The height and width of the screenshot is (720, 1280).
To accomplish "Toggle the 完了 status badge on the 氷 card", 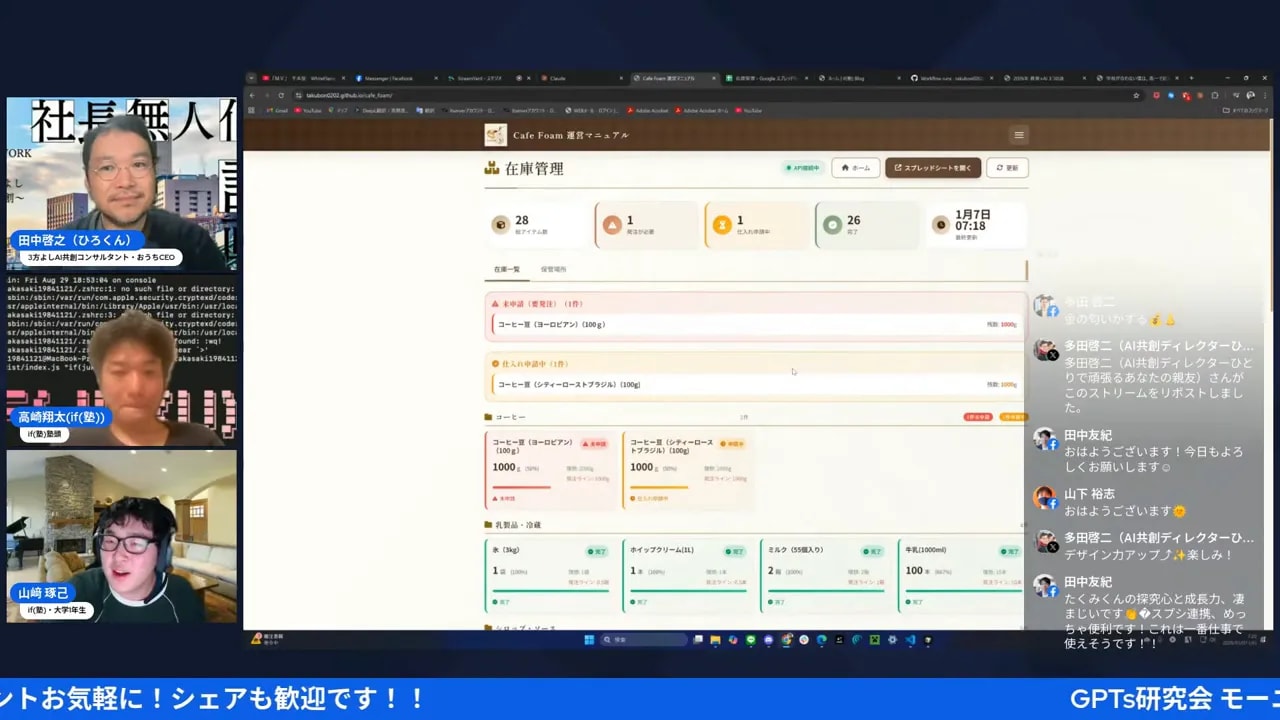I will [598, 551].
